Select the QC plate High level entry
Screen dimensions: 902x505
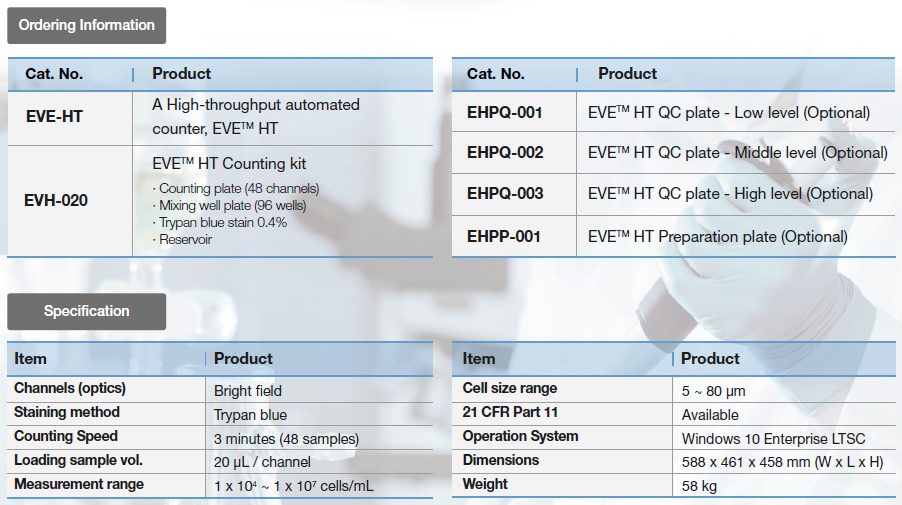[x=730, y=194]
